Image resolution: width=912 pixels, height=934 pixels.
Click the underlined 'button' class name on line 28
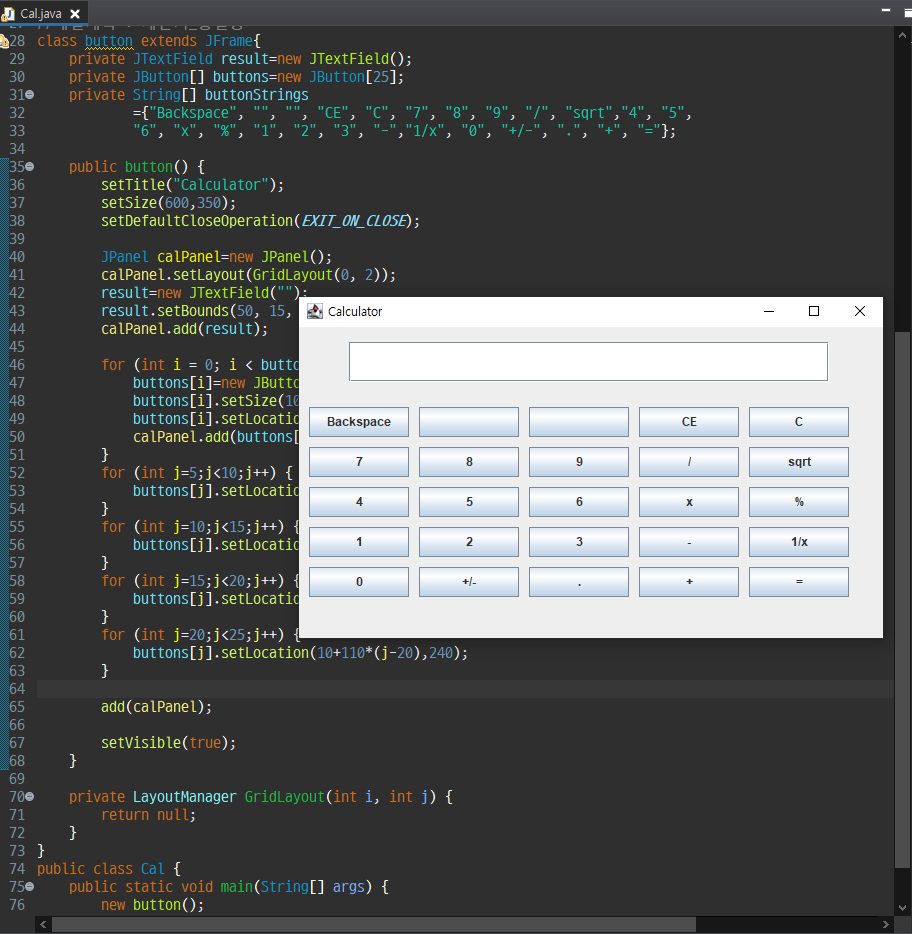(x=109, y=41)
